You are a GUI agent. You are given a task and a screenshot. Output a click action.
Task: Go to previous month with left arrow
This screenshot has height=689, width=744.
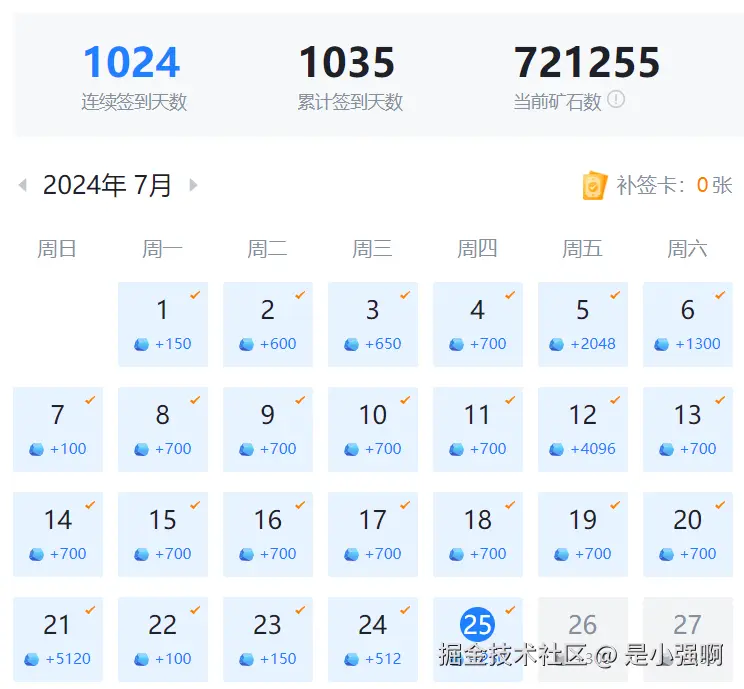coord(23,185)
